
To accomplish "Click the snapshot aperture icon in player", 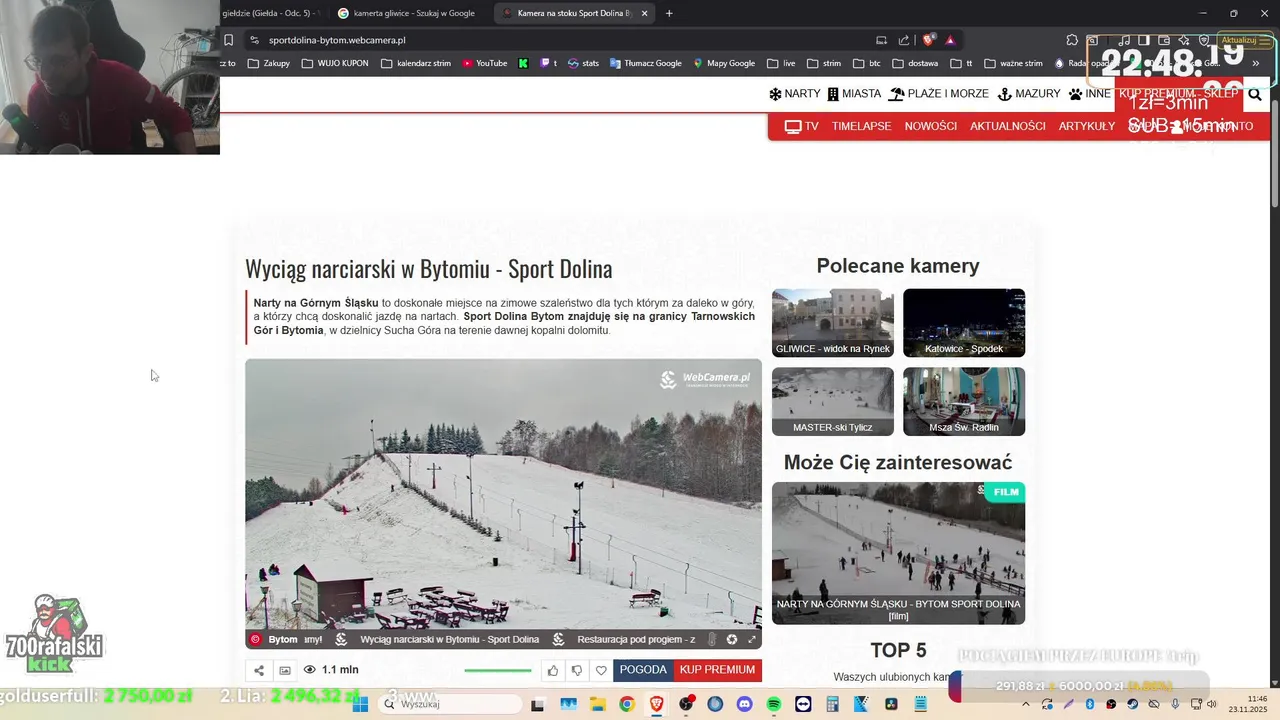I will (x=732, y=640).
